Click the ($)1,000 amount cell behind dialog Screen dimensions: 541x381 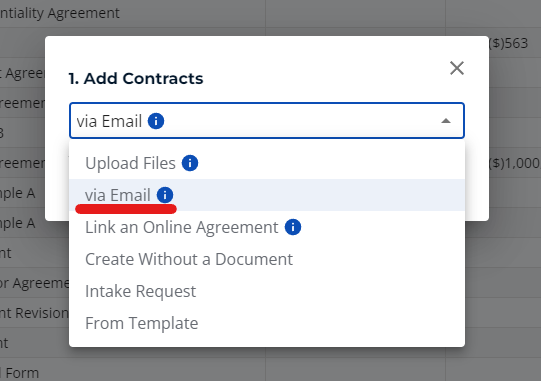pyautogui.click(x=514, y=163)
